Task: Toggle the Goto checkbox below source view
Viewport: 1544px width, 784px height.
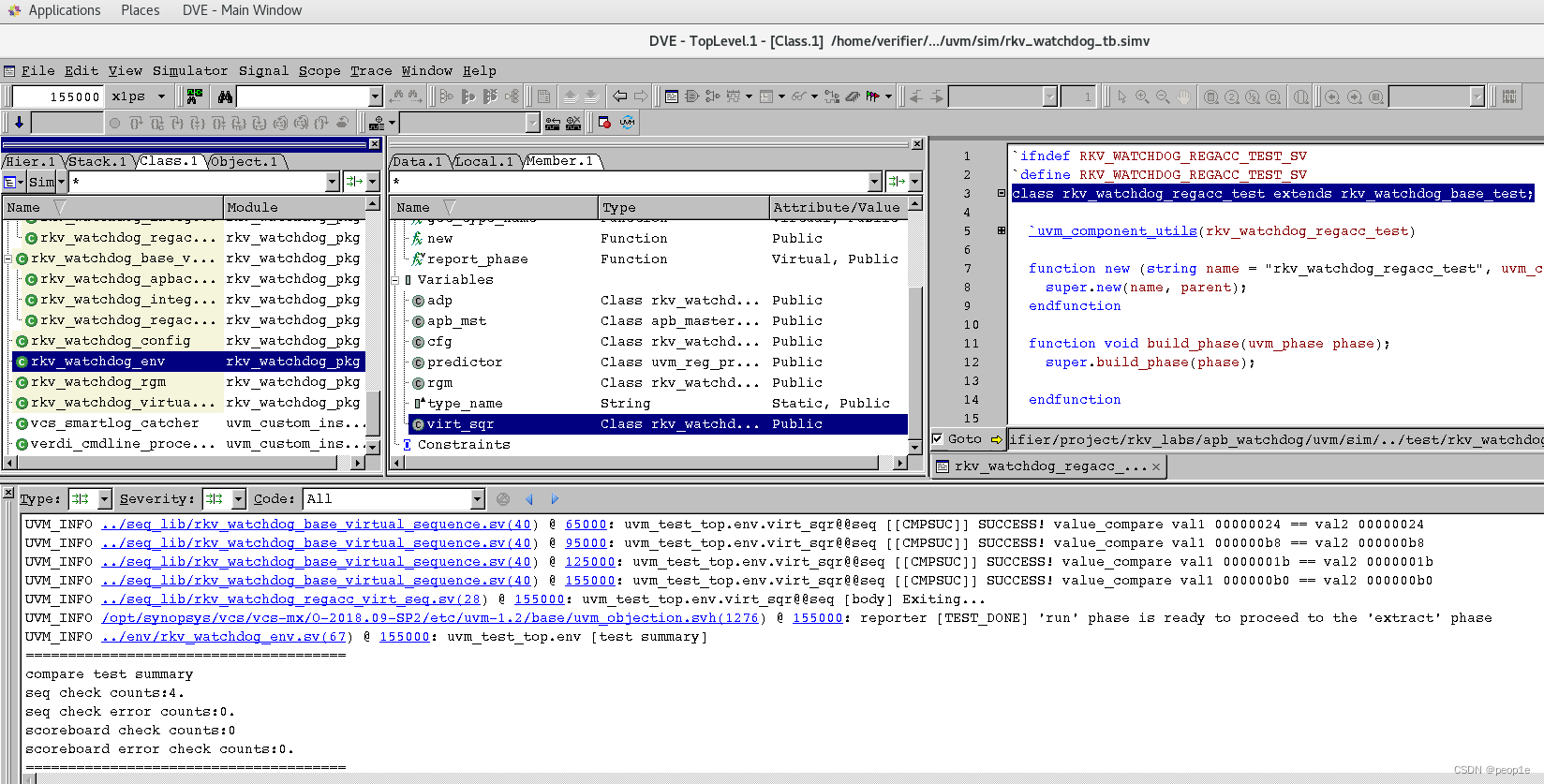Action: click(x=937, y=438)
